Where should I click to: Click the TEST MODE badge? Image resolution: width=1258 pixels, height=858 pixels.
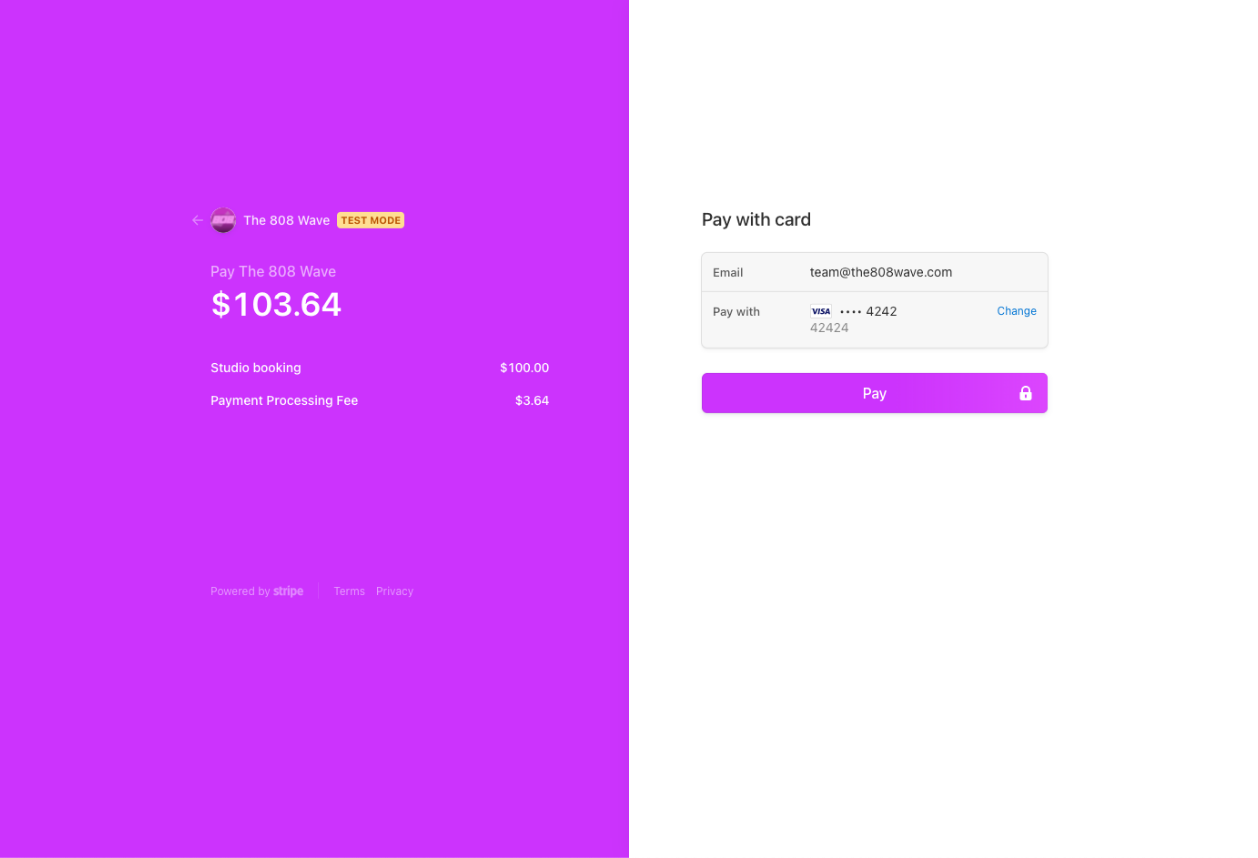(370, 220)
